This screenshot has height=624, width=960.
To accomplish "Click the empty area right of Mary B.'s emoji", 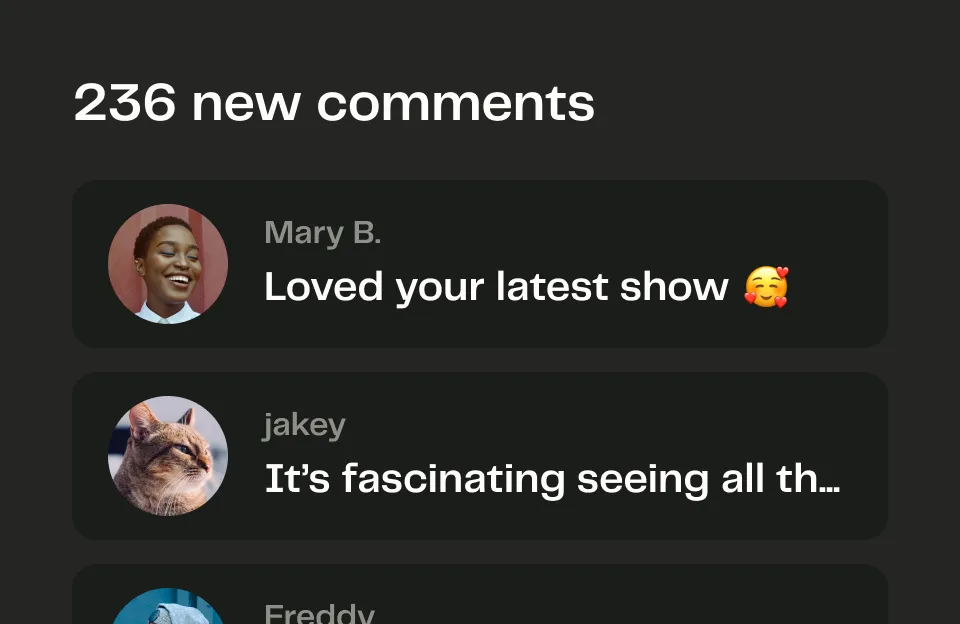I will pyautogui.click(x=836, y=287).
